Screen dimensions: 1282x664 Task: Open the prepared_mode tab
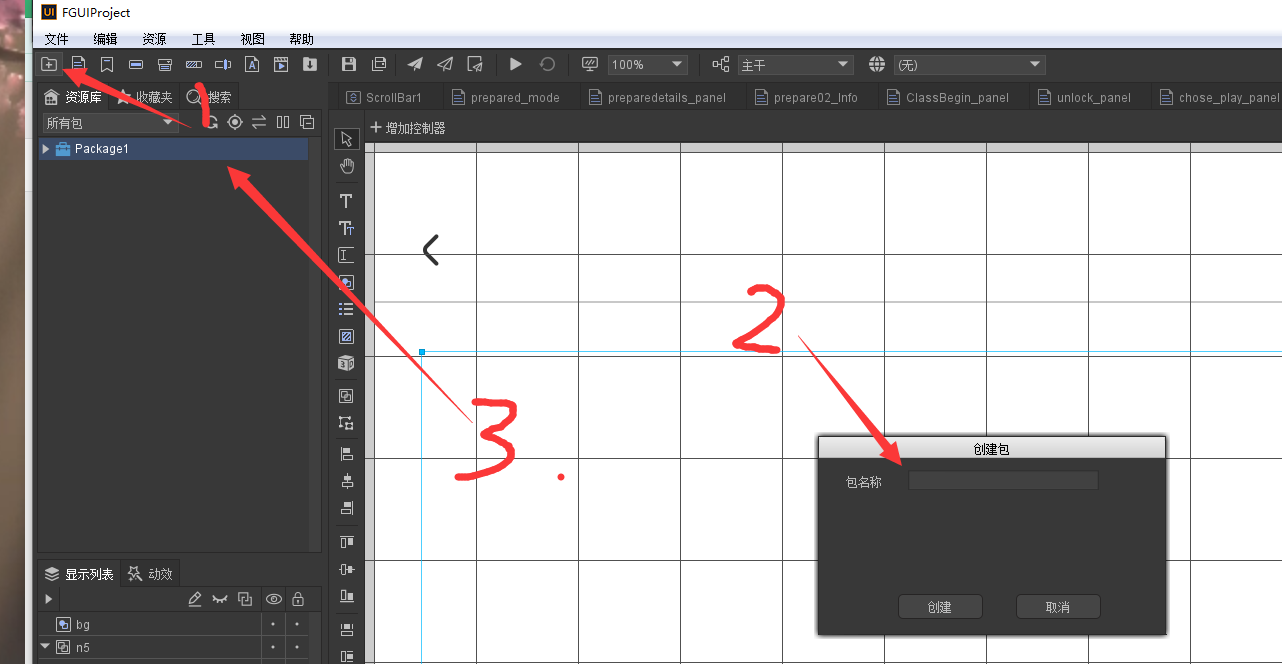515,97
